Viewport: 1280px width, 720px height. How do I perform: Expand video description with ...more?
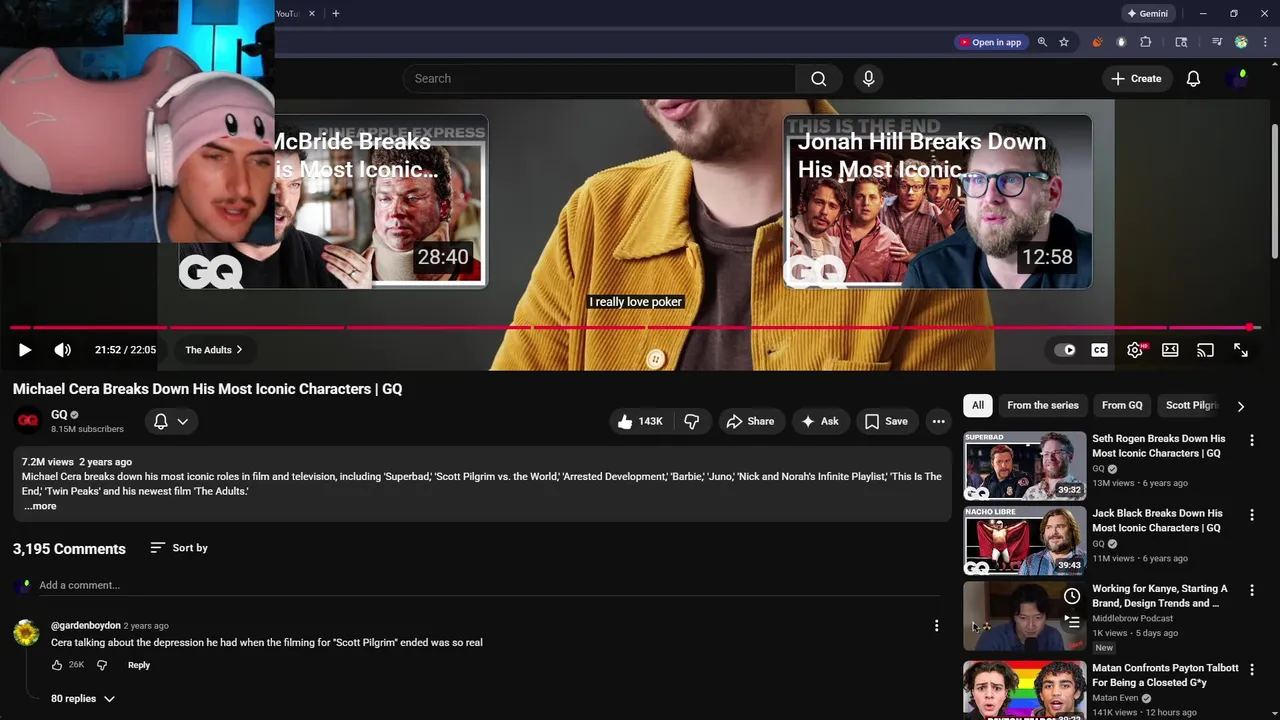pos(40,506)
